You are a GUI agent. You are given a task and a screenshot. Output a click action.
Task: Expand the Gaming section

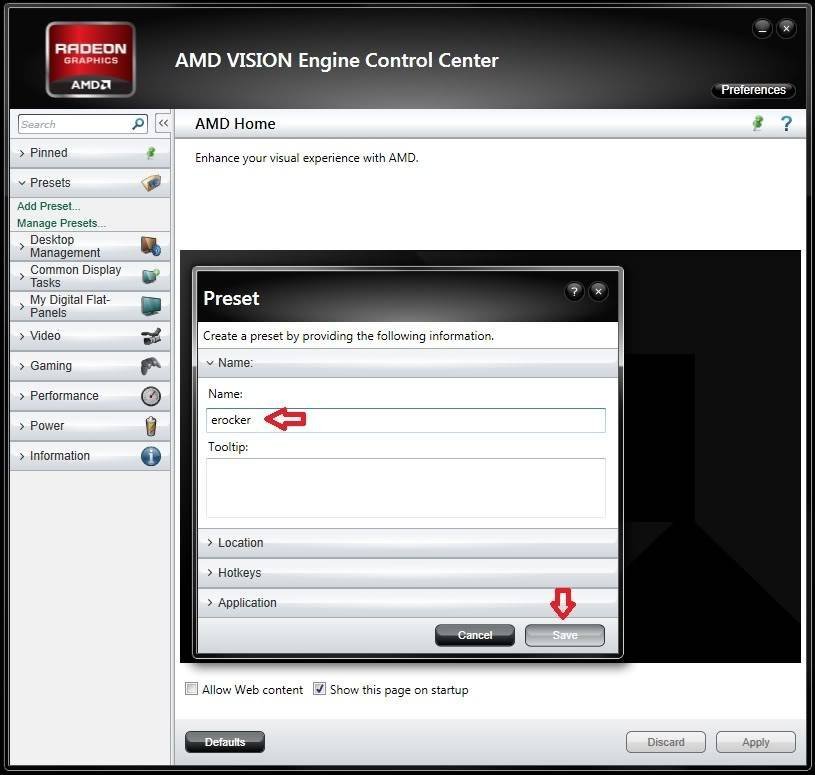tap(90, 366)
